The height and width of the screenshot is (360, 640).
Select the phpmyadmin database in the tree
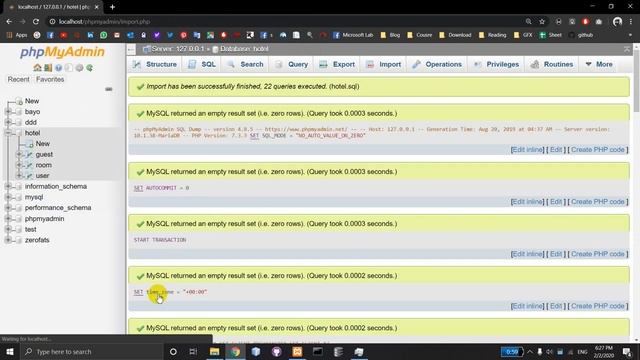[x=44, y=219]
